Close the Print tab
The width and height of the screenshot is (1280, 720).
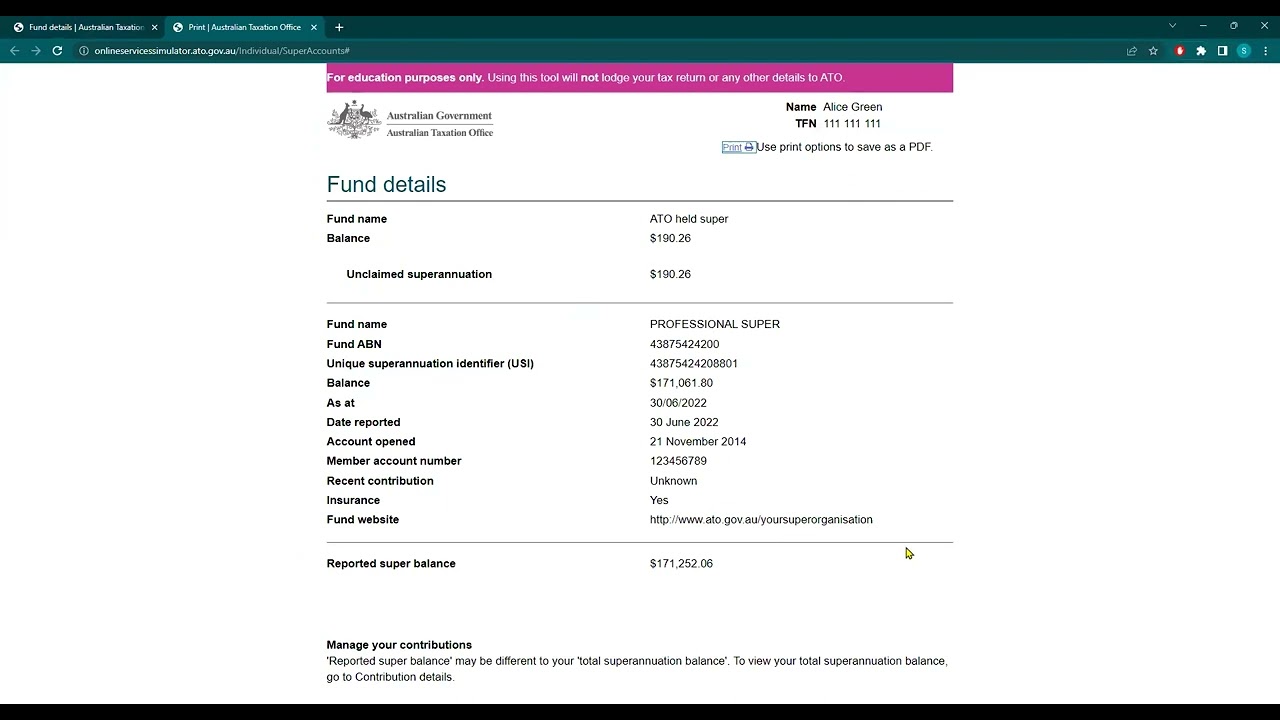pos(313,27)
